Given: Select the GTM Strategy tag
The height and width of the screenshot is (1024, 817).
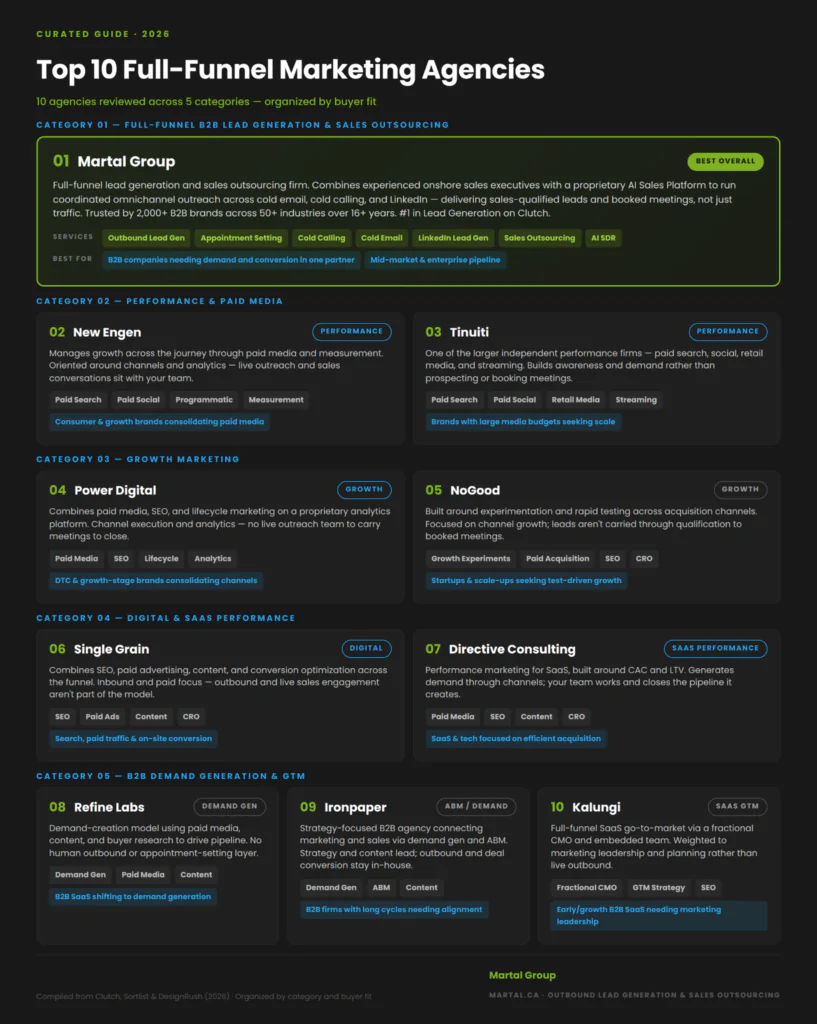Looking at the screenshot, I should (x=659, y=888).
